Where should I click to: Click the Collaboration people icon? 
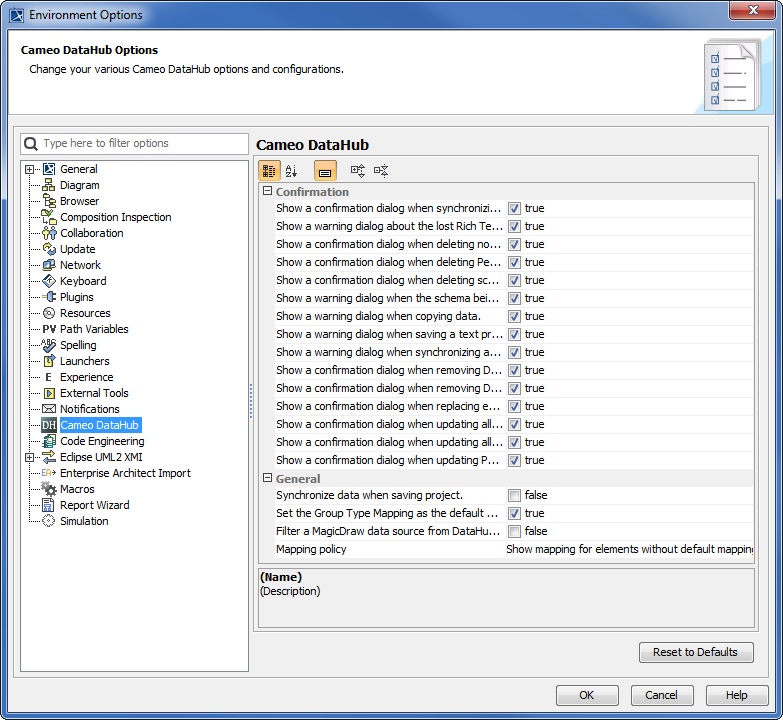(x=48, y=233)
